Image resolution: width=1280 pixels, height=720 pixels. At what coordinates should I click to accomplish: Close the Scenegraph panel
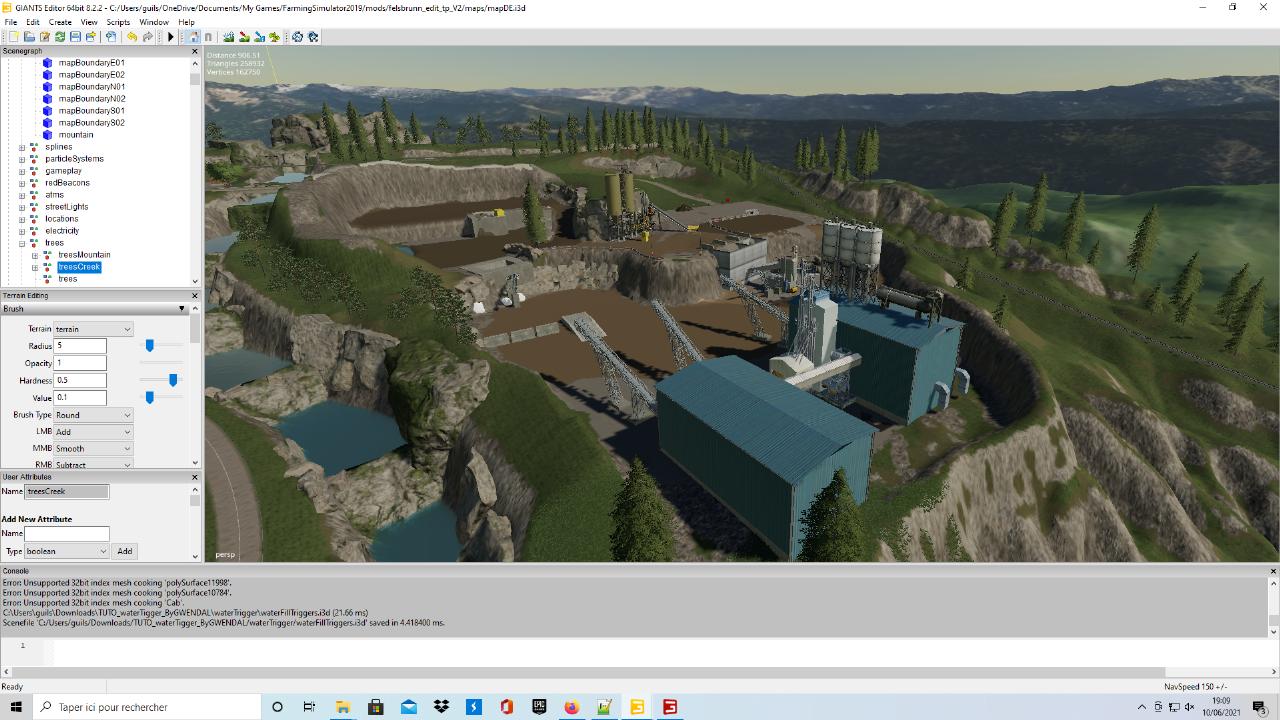(x=194, y=51)
